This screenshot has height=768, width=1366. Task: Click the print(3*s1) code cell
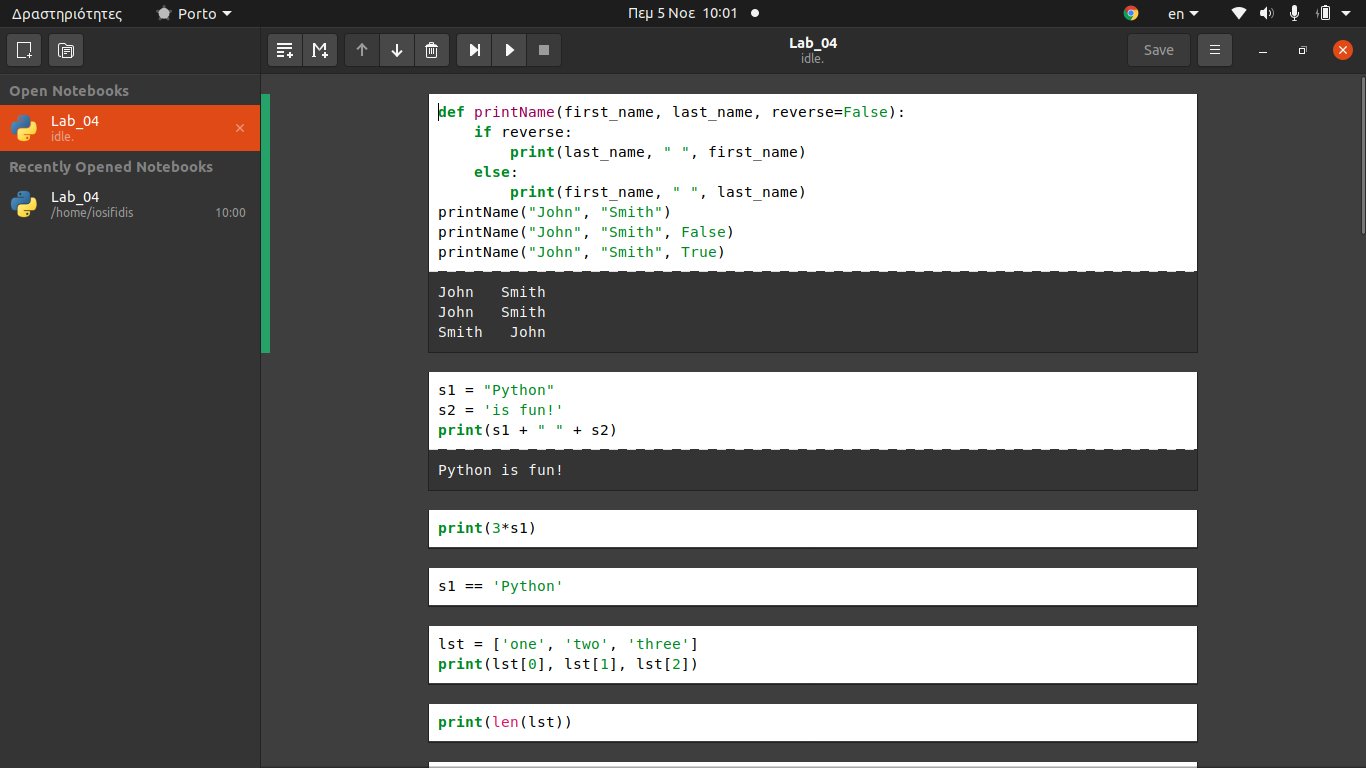pyautogui.click(x=812, y=528)
